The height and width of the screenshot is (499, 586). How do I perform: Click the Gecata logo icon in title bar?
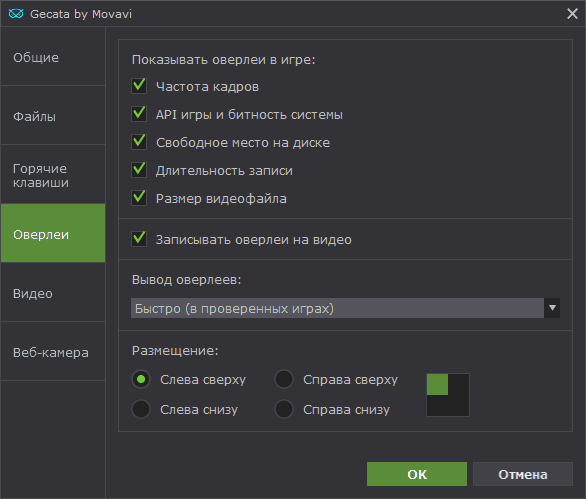pyautogui.click(x=16, y=14)
